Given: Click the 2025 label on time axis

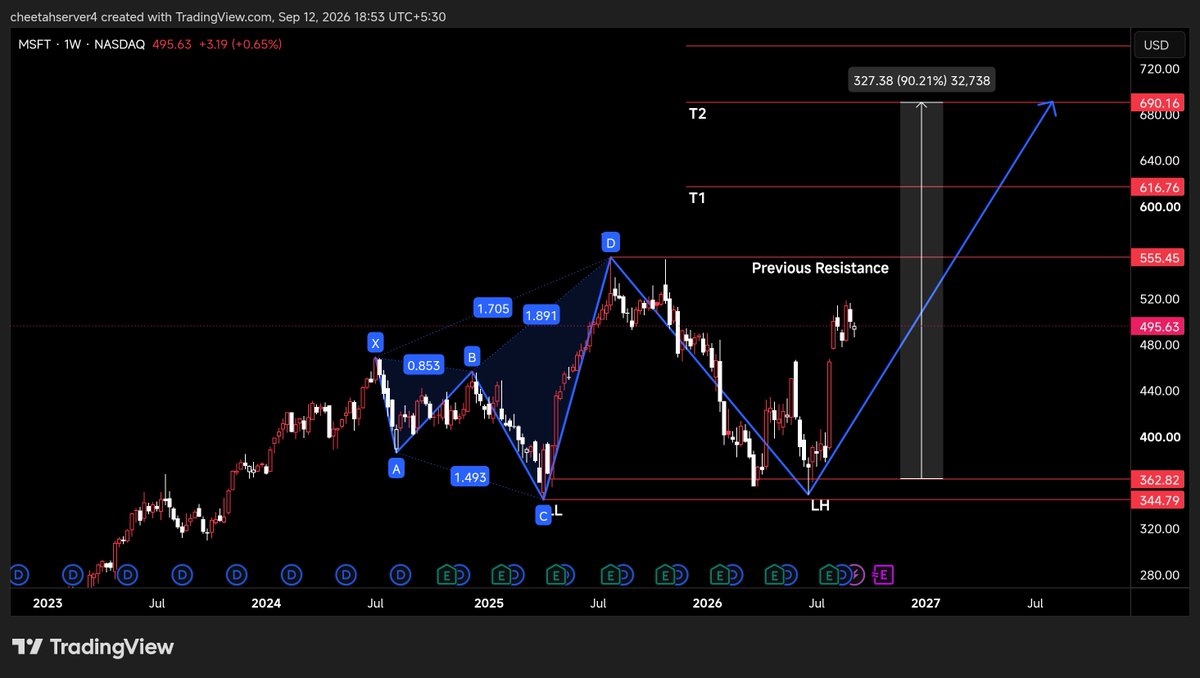Looking at the screenshot, I should pos(488,603).
